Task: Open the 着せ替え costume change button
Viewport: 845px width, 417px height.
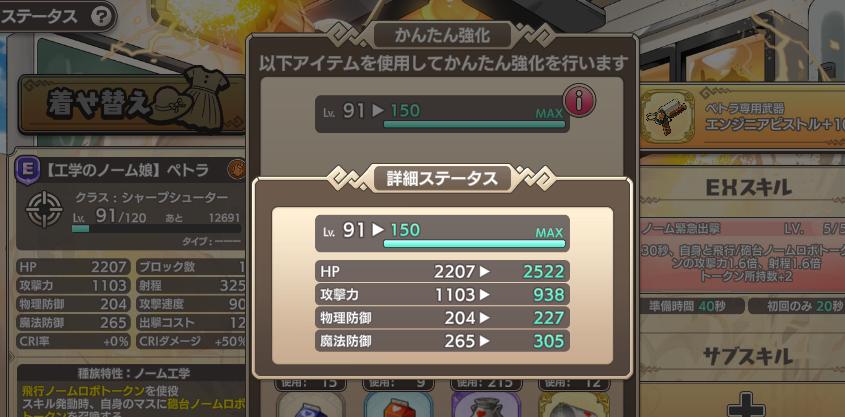Action: point(127,102)
